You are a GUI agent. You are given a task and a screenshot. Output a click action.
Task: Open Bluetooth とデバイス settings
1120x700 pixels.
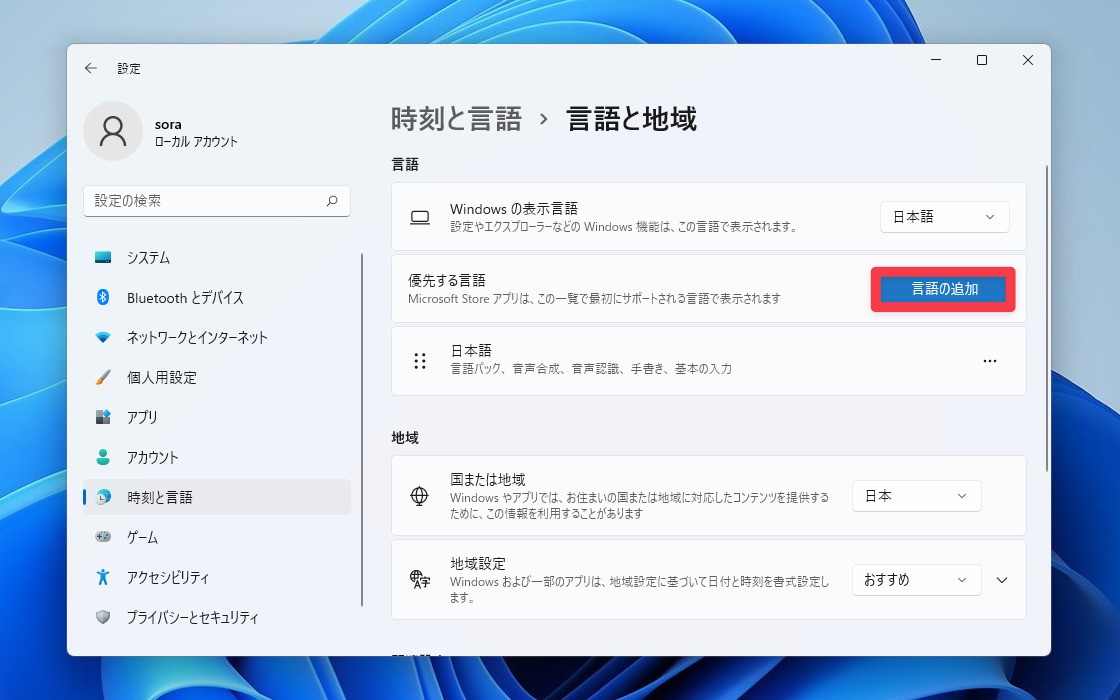217,297
